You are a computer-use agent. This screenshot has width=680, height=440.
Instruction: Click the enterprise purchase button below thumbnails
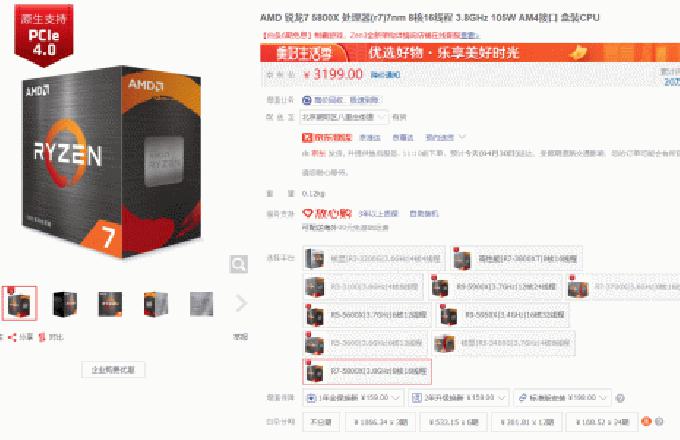(x=113, y=370)
